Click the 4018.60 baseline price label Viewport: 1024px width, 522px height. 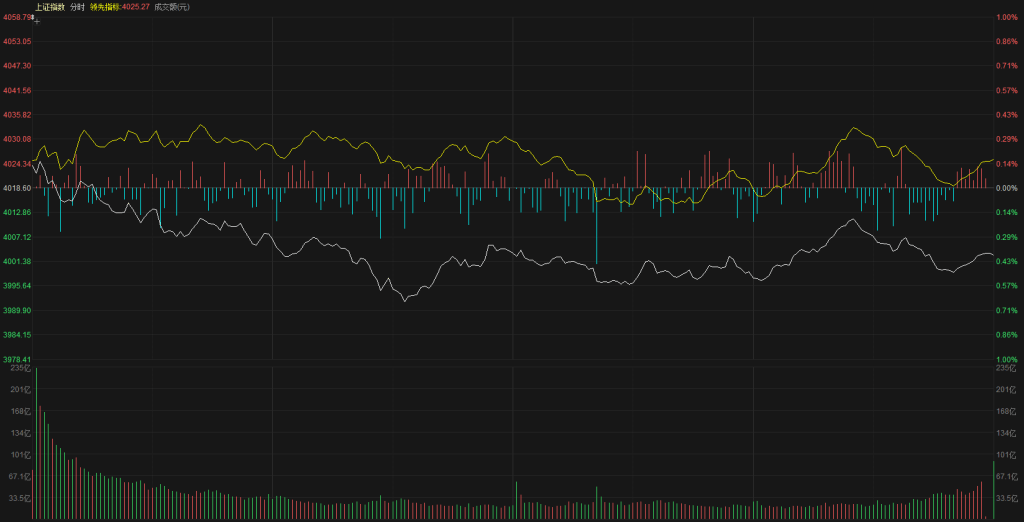pyautogui.click(x=17, y=188)
